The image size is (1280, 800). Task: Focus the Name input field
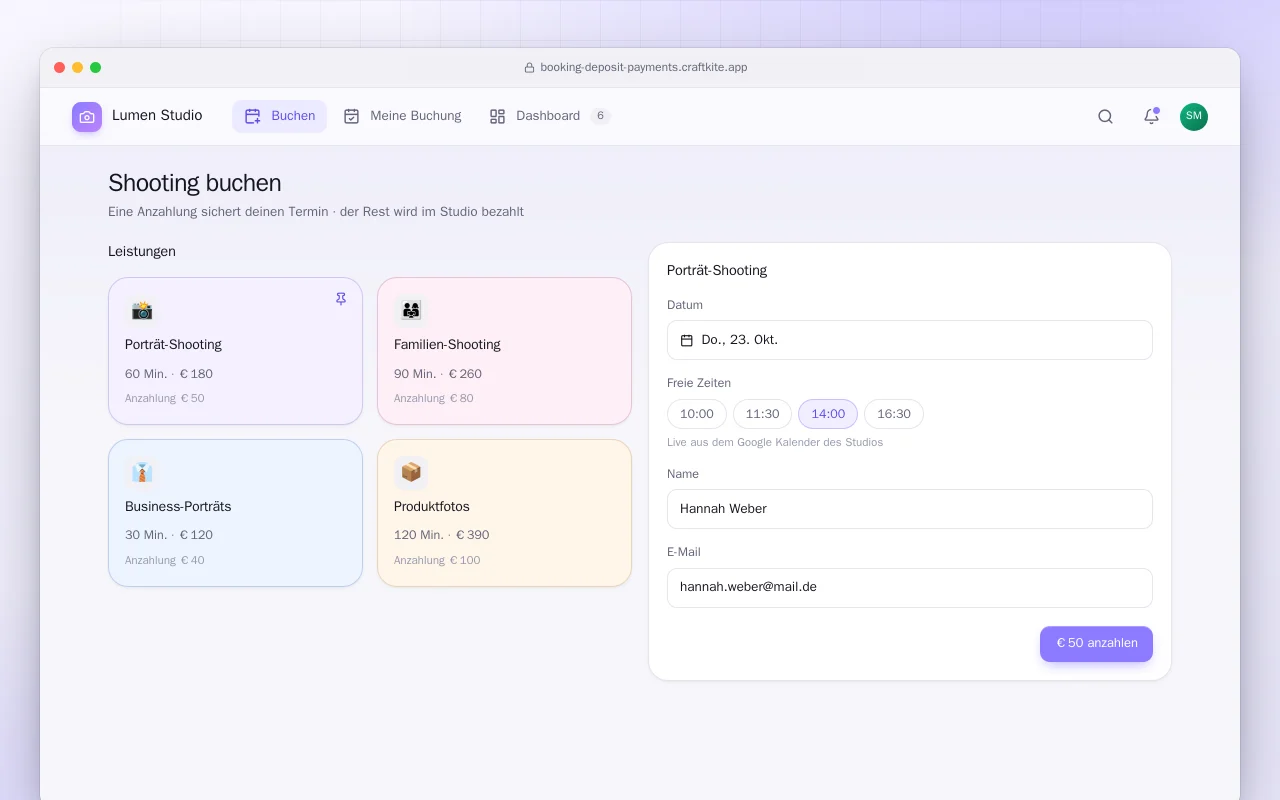point(910,509)
